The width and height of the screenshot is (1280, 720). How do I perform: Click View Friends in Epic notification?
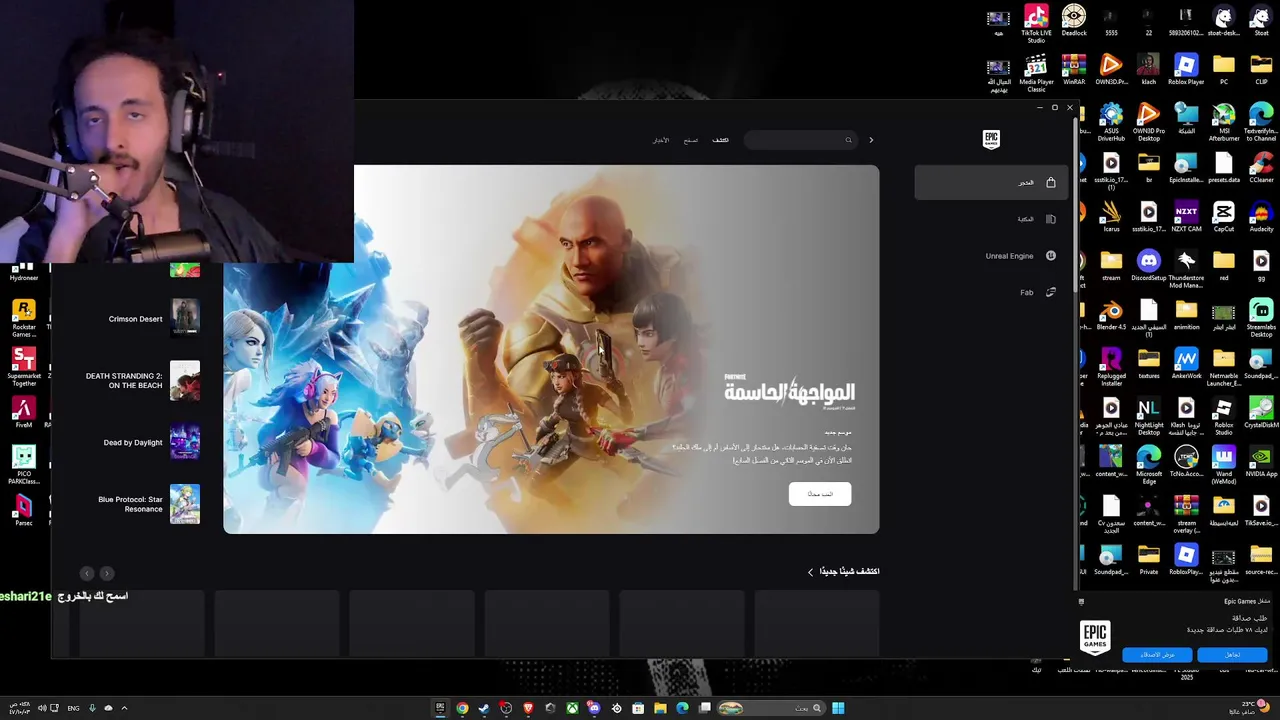[1157, 655]
